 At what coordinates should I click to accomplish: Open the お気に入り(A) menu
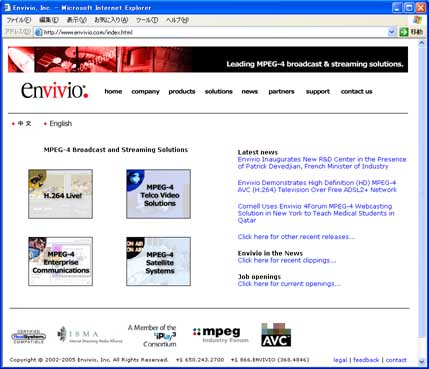click(x=111, y=20)
